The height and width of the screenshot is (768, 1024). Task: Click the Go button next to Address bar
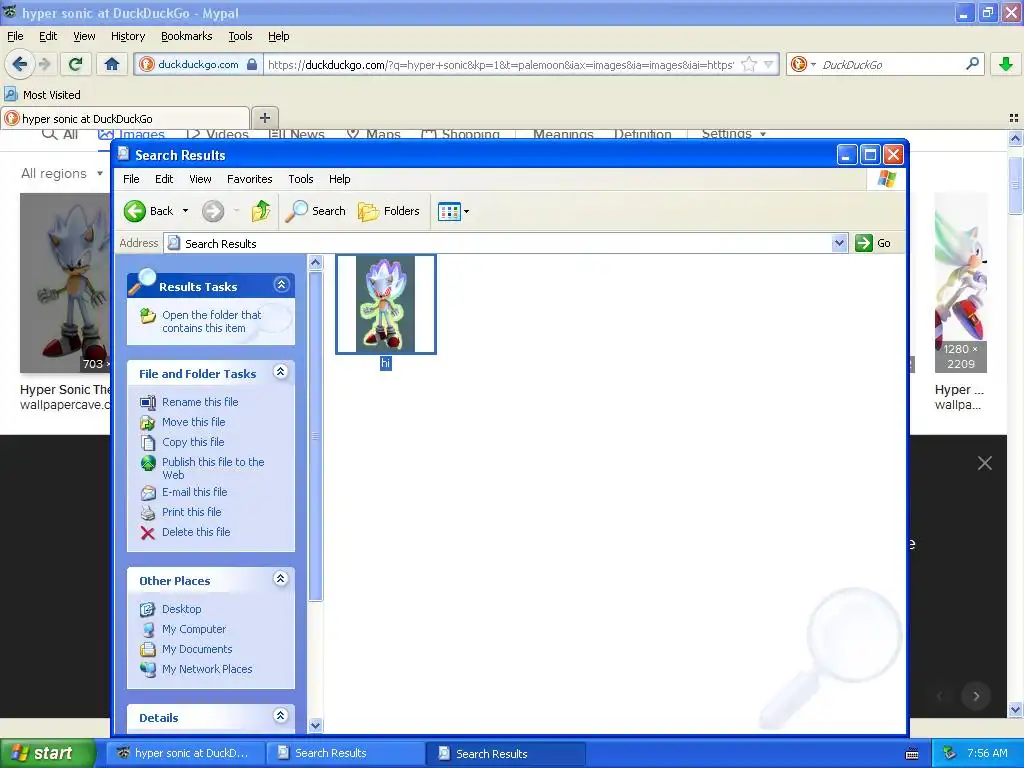pyautogui.click(x=873, y=244)
